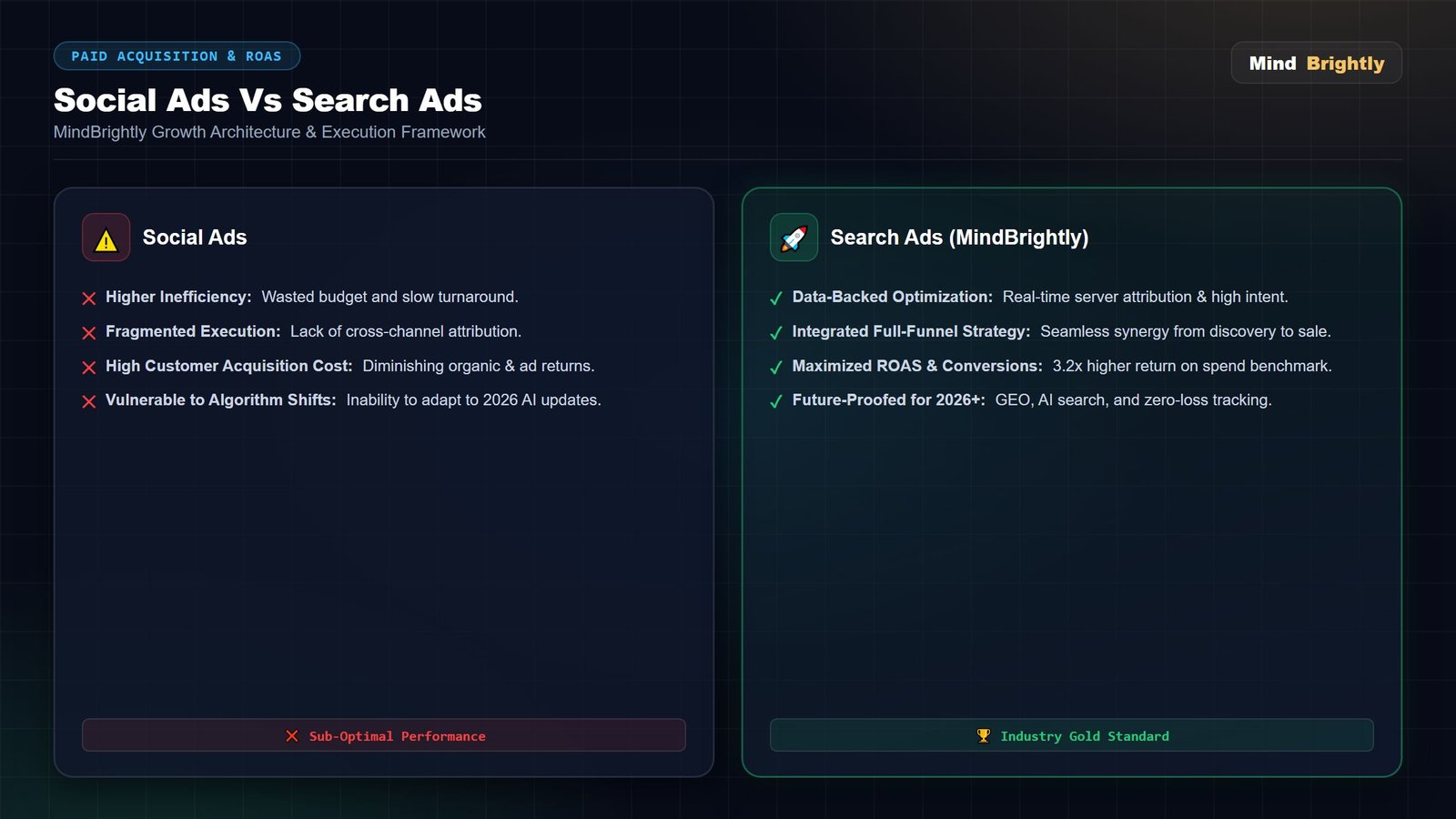Click the Search Ads (MindBrightly) heading
This screenshot has height=819, width=1456.
[959, 238]
